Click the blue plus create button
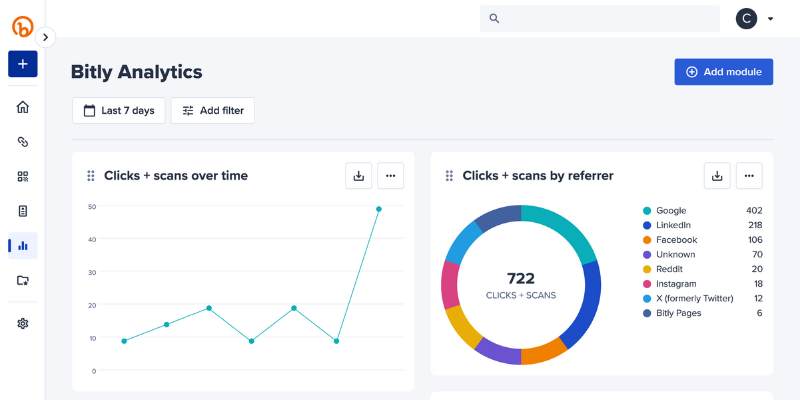The width and height of the screenshot is (800, 400). [22, 64]
